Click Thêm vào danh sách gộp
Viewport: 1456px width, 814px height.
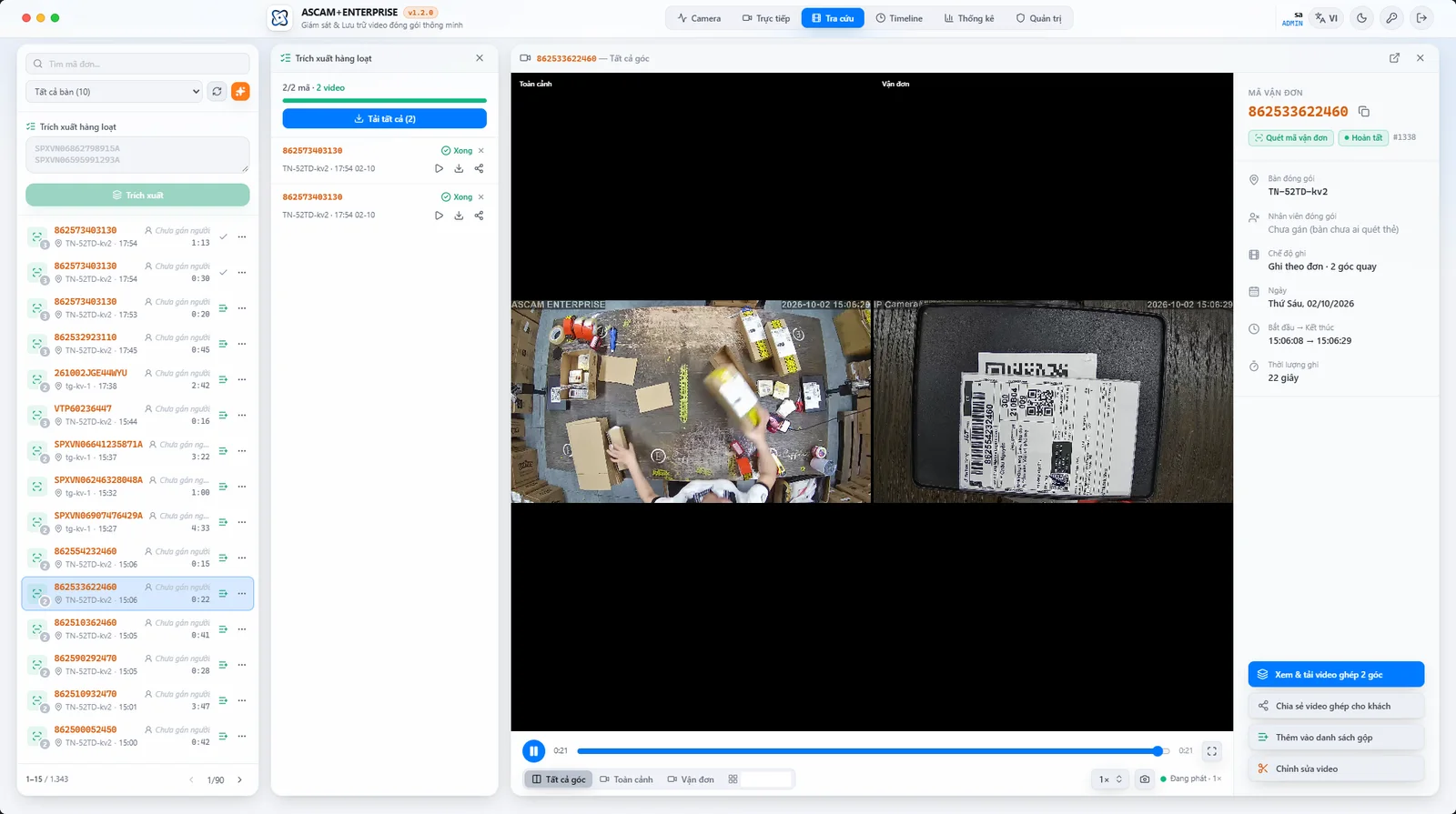click(x=1336, y=738)
